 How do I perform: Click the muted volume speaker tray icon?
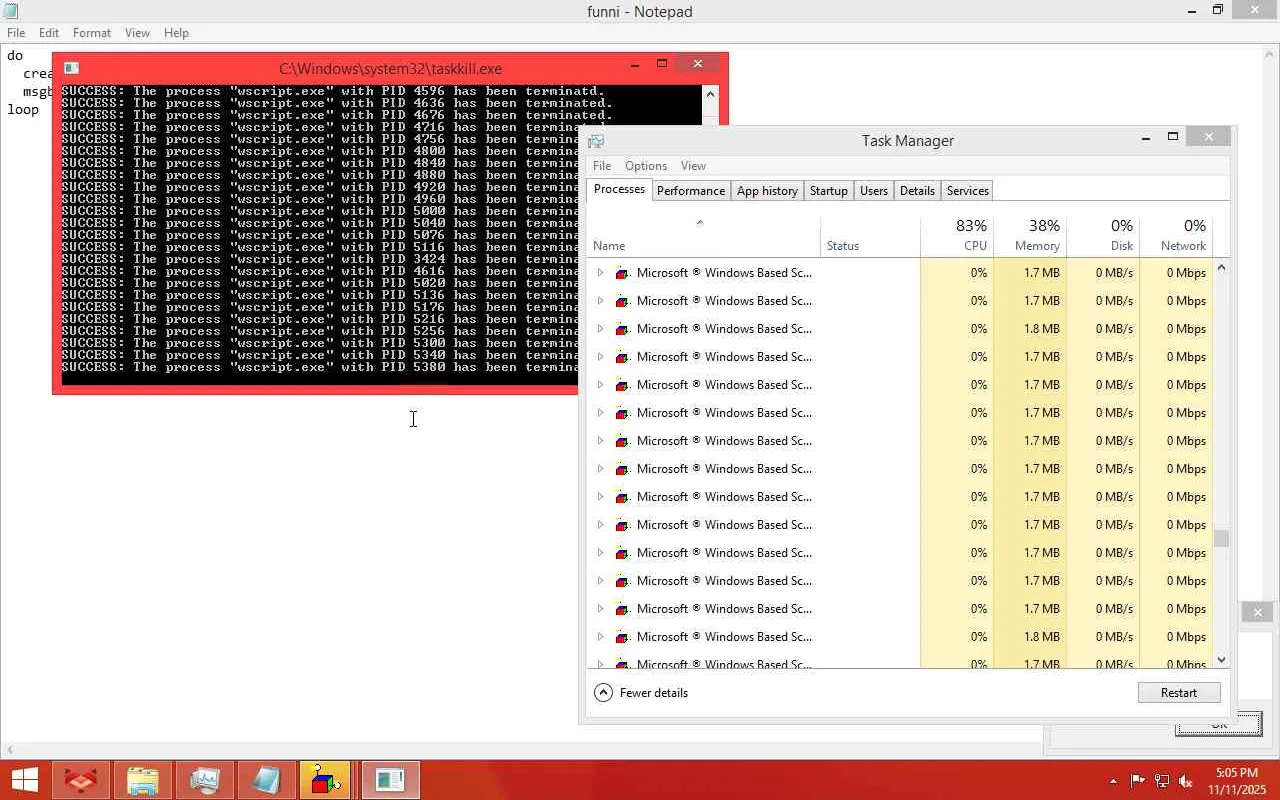(x=1186, y=781)
